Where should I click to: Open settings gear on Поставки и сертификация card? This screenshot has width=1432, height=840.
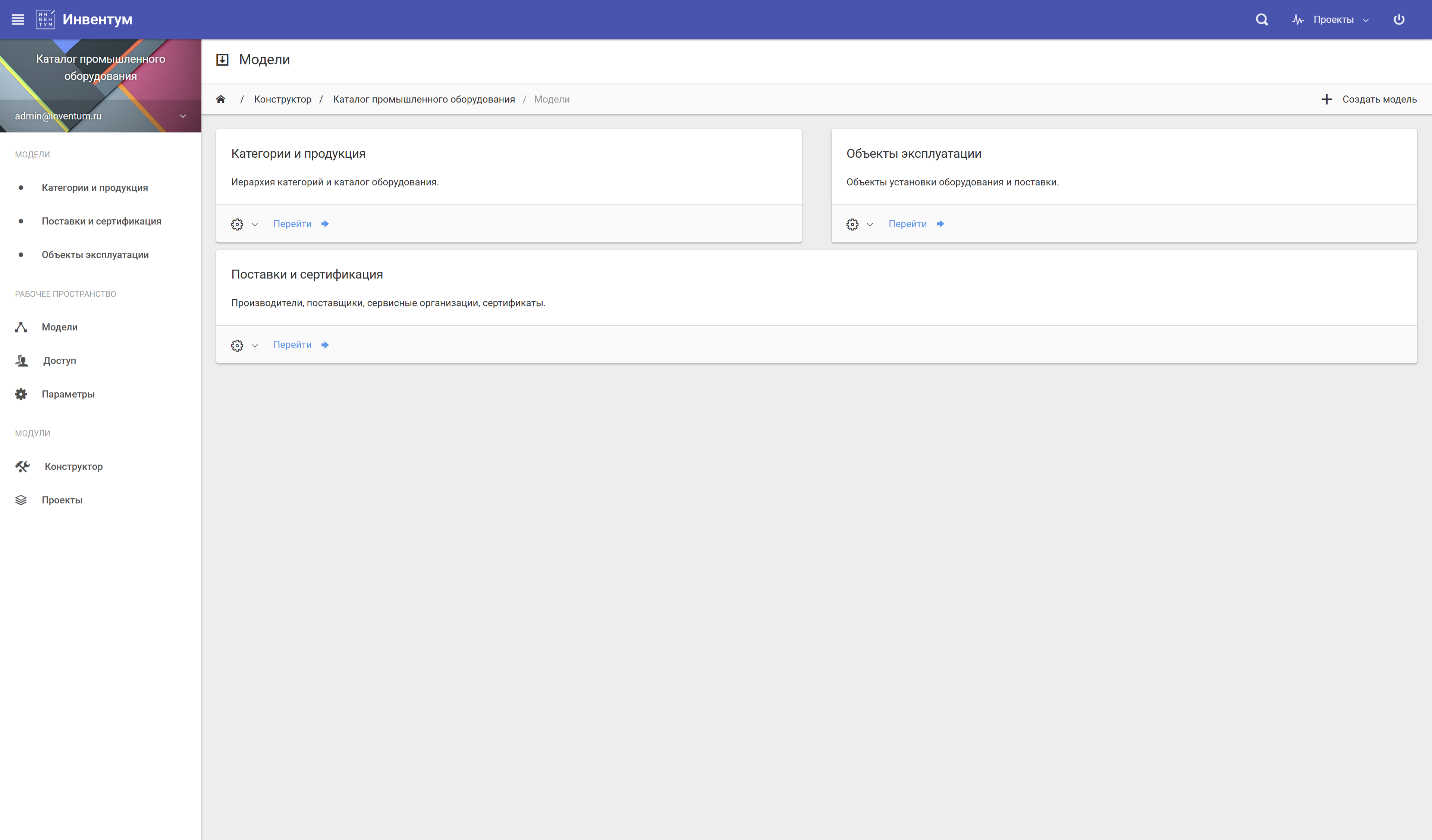(x=237, y=345)
